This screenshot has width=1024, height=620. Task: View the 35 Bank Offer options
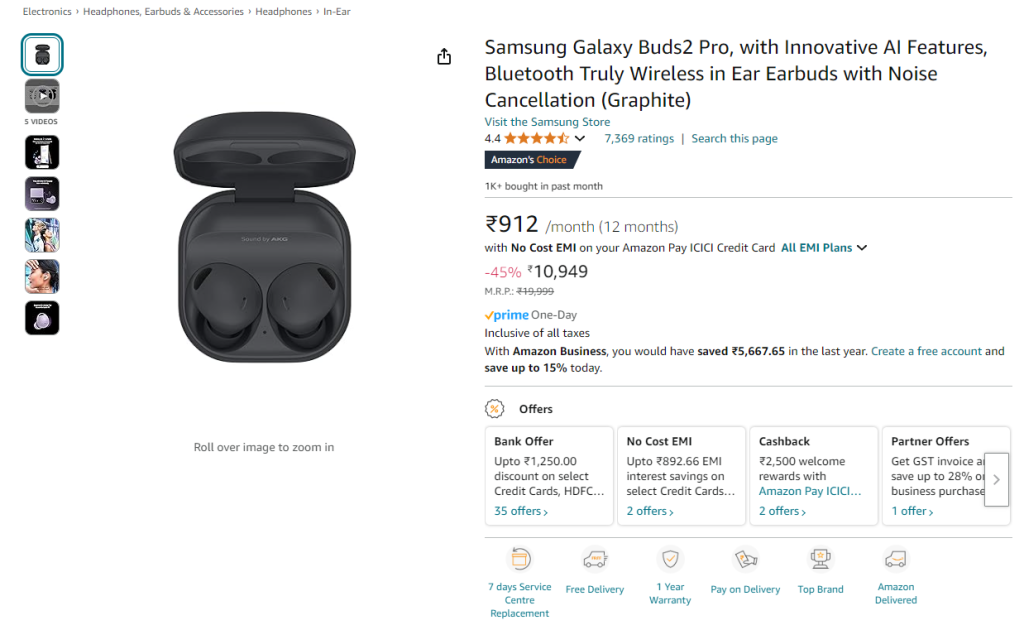pos(519,510)
